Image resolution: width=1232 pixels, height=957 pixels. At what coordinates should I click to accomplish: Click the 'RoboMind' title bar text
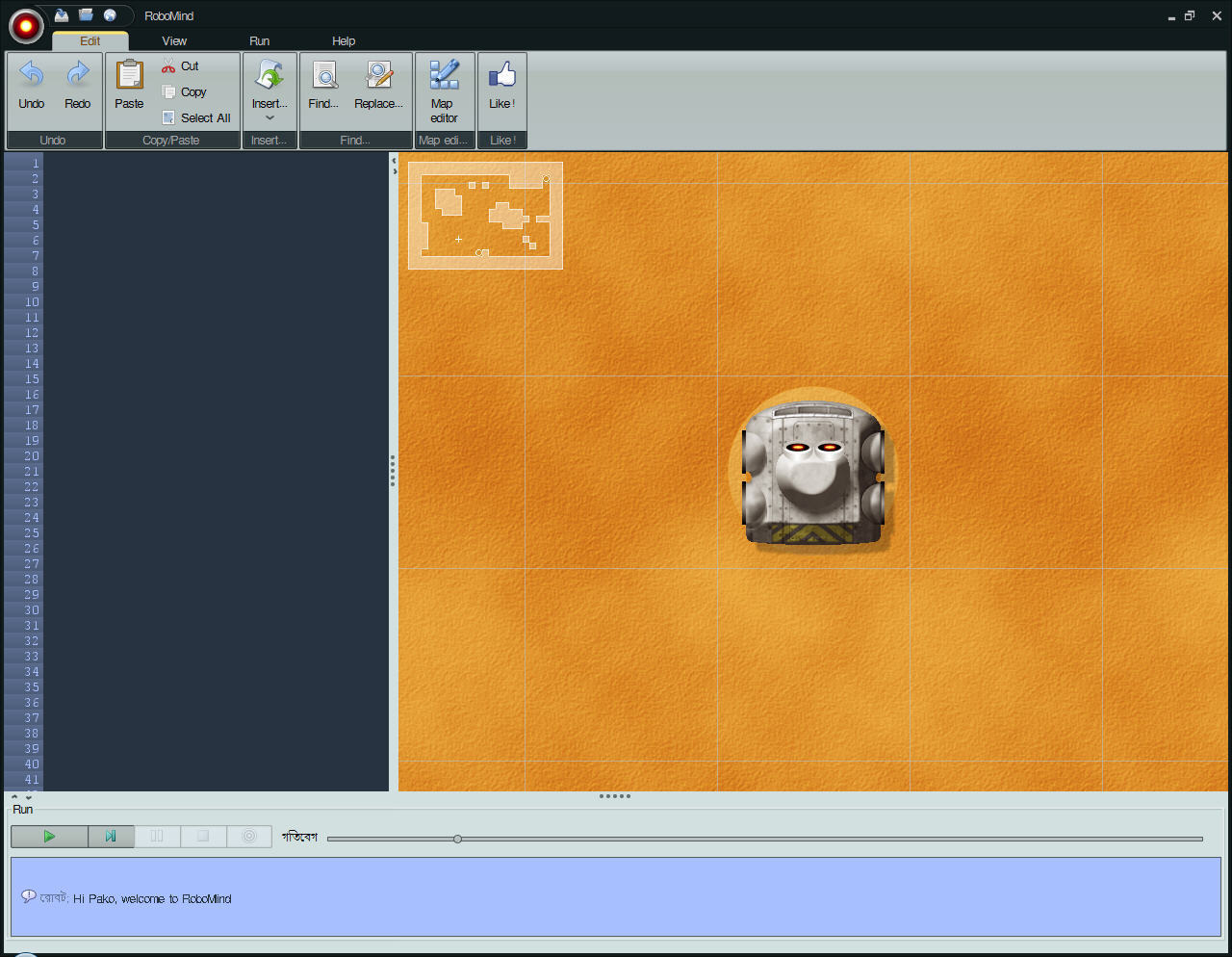coord(169,16)
